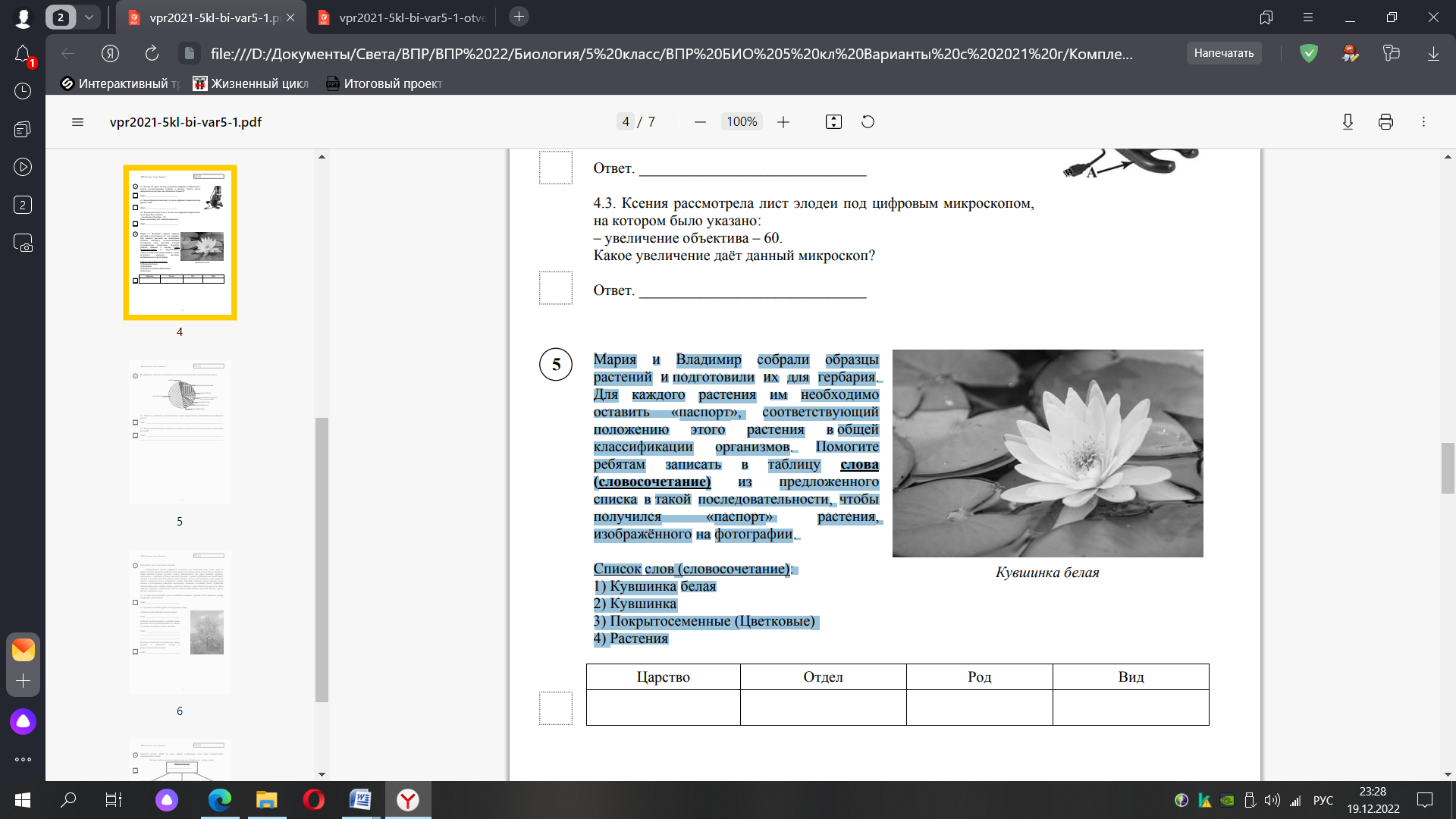Click the document vertical scrollbar thumb
This screenshot has width=1456, height=819.
[1448, 468]
